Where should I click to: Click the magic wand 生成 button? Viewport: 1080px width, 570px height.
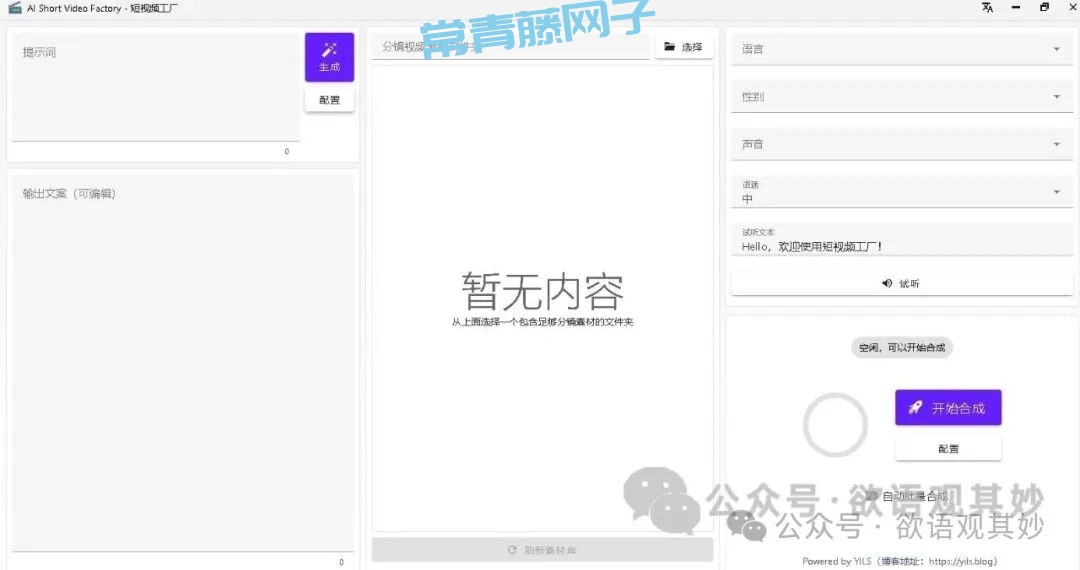(x=329, y=57)
